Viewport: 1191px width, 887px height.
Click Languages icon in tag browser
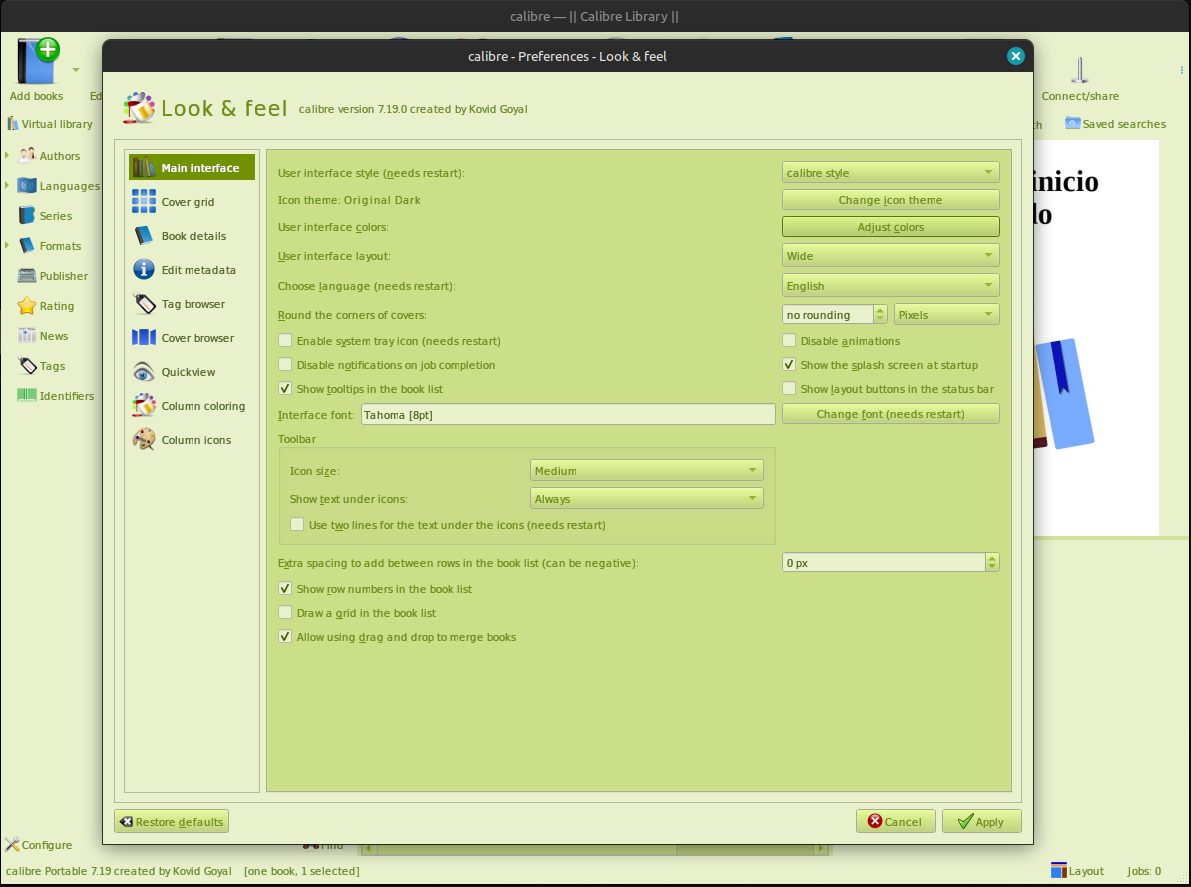27,185
